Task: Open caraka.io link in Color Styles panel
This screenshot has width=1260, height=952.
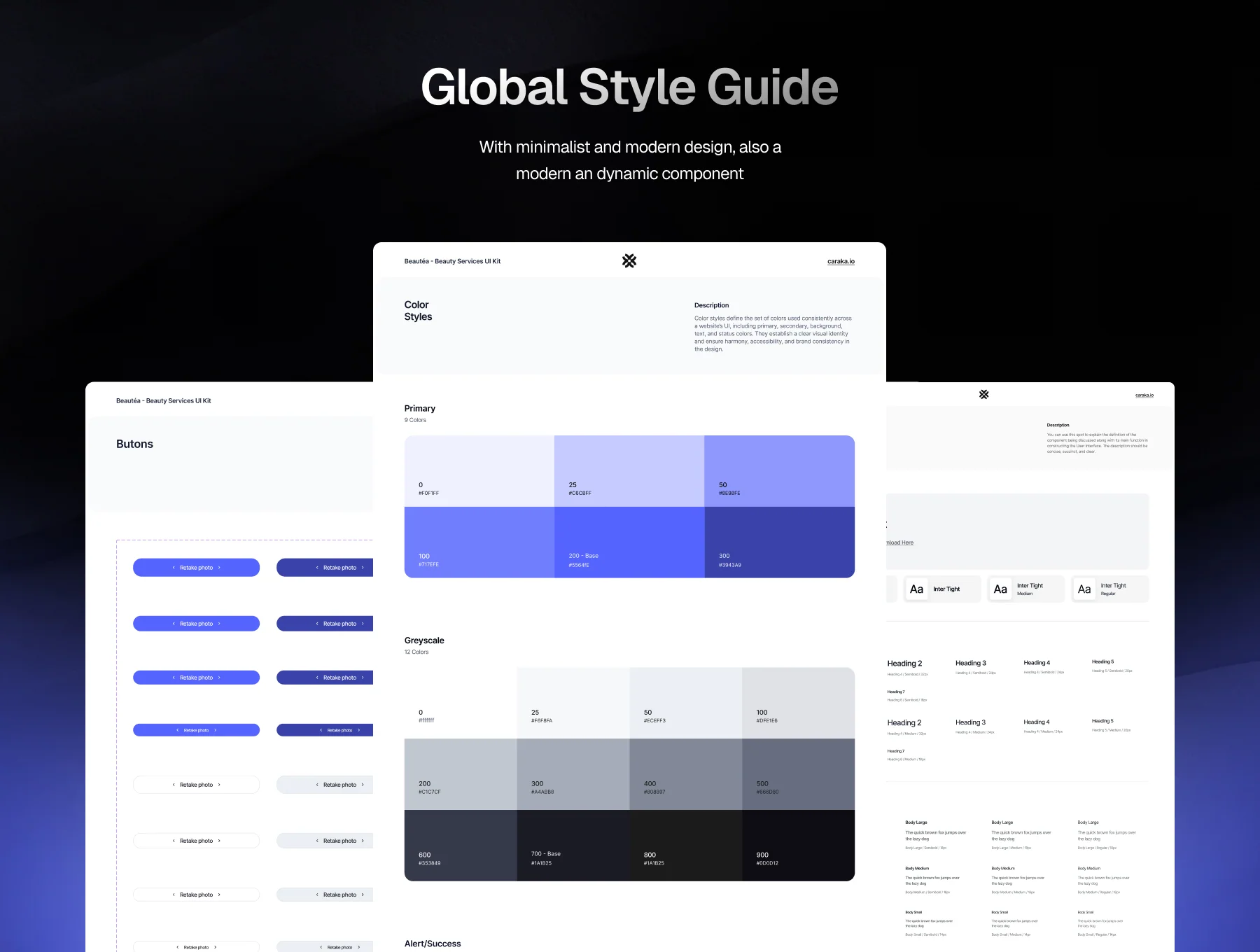Action: (841, 262)
